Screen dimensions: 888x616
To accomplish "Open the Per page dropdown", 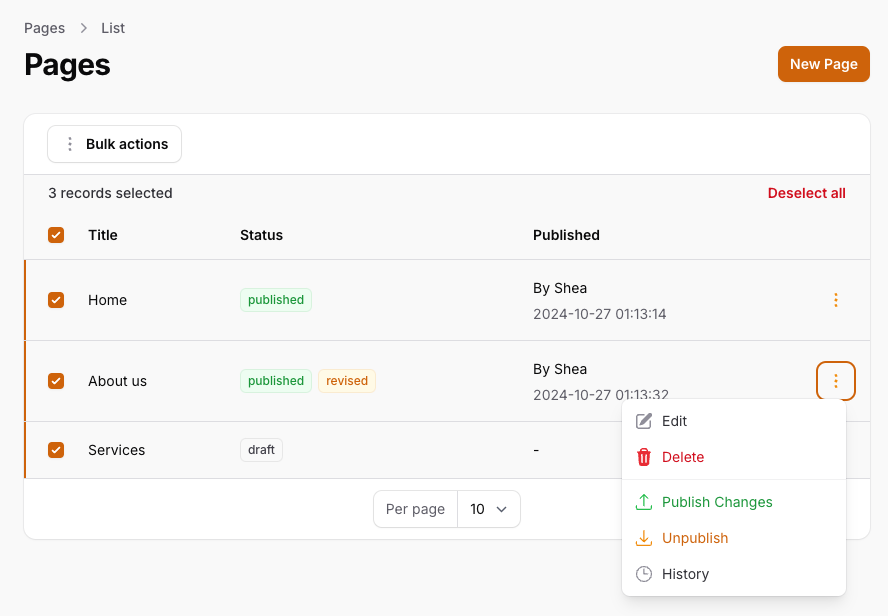I will [x=489, y=509].
